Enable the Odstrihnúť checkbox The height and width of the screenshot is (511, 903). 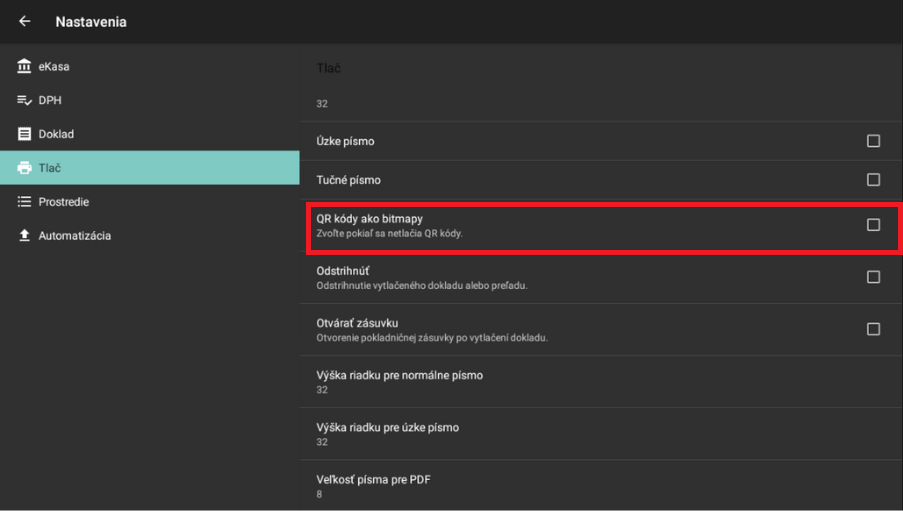pos(873,277)
